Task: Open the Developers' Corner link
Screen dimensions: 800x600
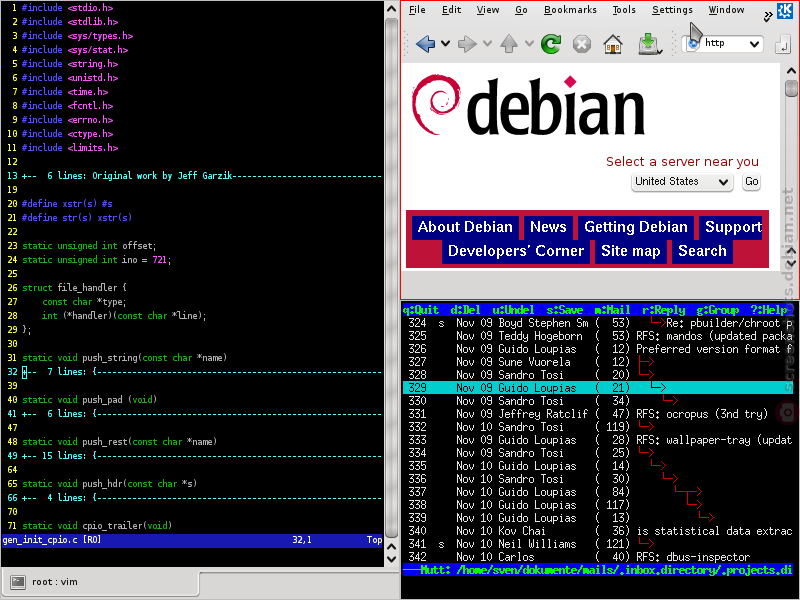Action: 516,251
